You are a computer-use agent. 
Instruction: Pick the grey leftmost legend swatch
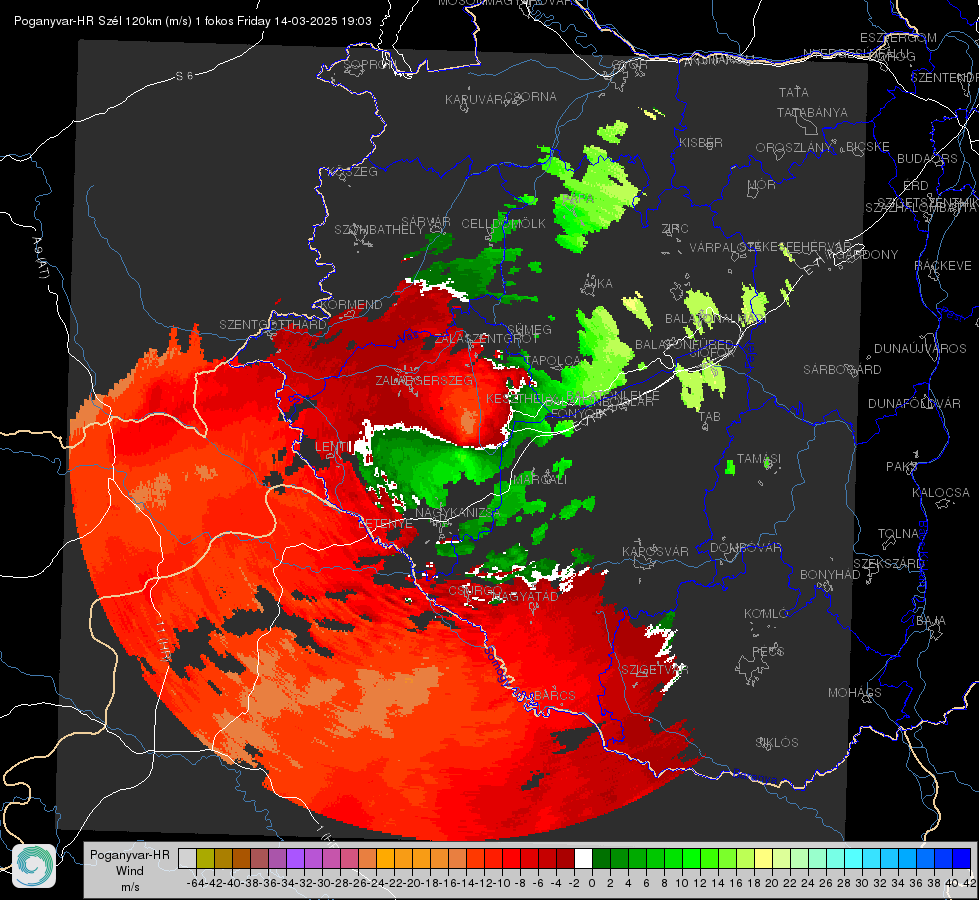click(x=187, y=858)
